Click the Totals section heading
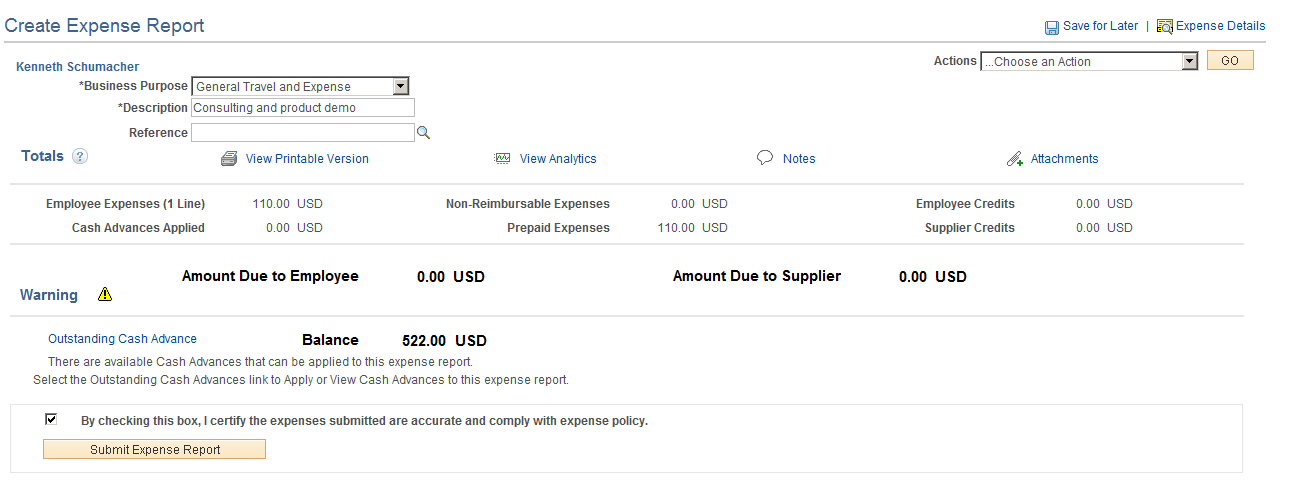Screen dimensions: 1290x491 [x=42, y=156]
